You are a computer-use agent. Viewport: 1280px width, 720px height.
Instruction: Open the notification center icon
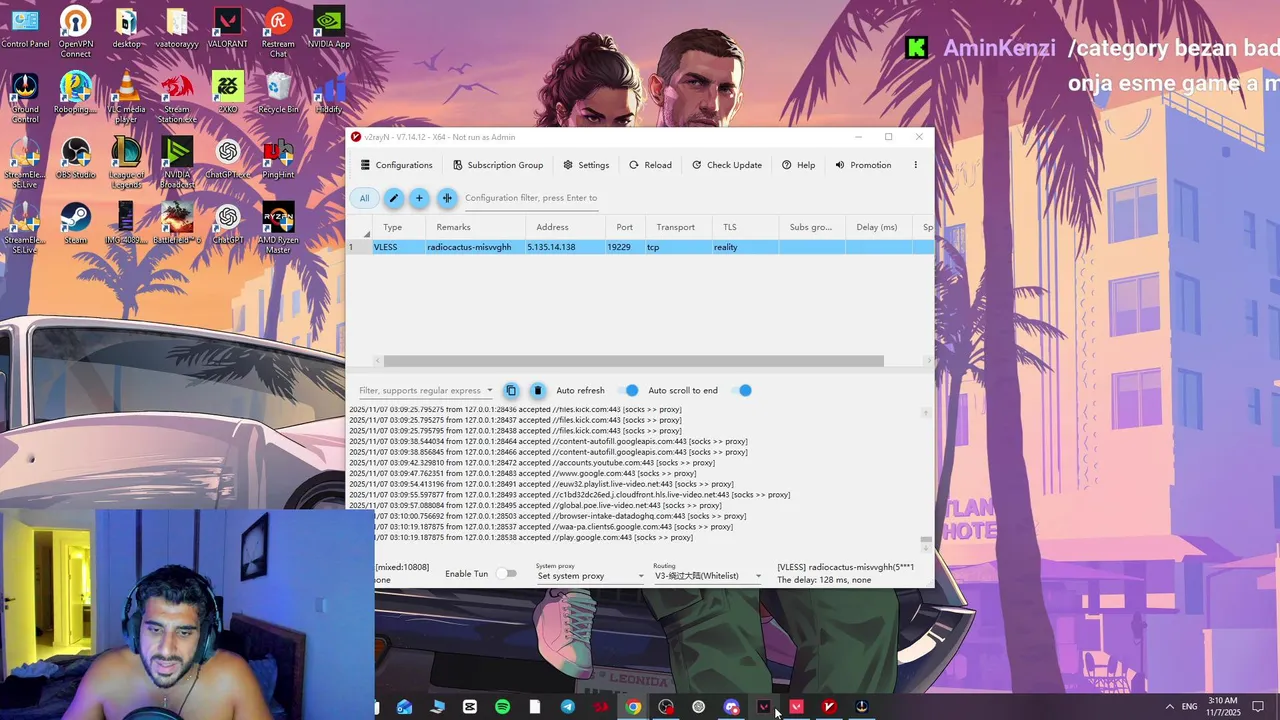click(x=1258, y=706)
